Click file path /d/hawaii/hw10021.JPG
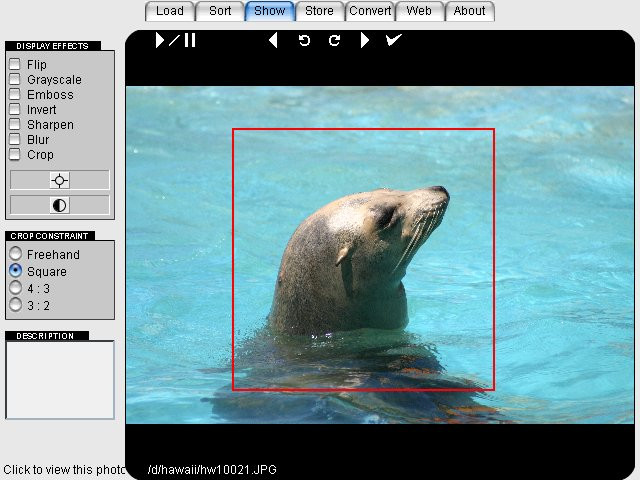The width and height of the screenshot is (640, 480). [212, 470]
